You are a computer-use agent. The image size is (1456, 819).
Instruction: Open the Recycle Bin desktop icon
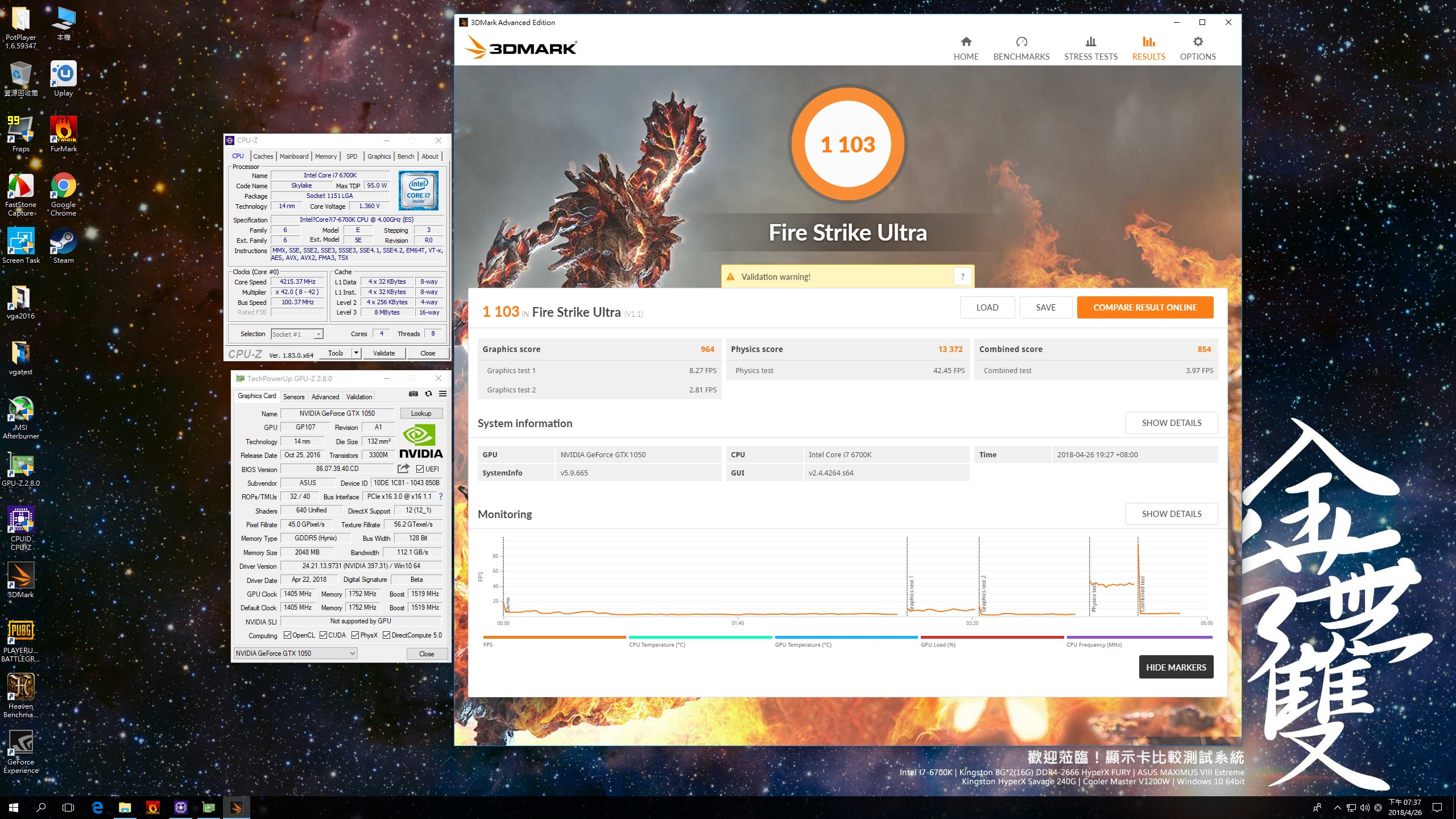(x=21, y=78)
